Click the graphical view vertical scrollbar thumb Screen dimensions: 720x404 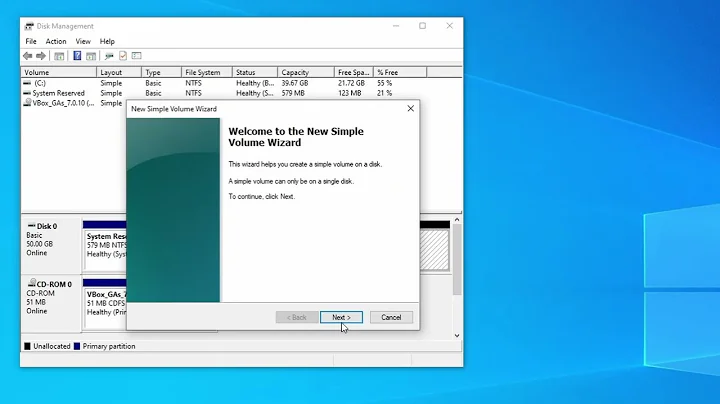(457, 259)
